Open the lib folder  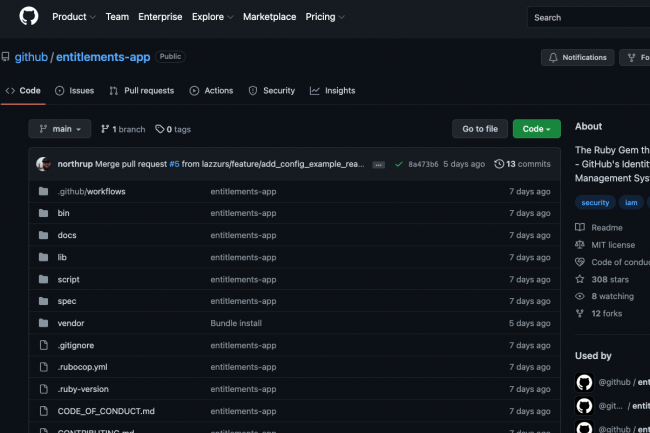click(62, 257)
